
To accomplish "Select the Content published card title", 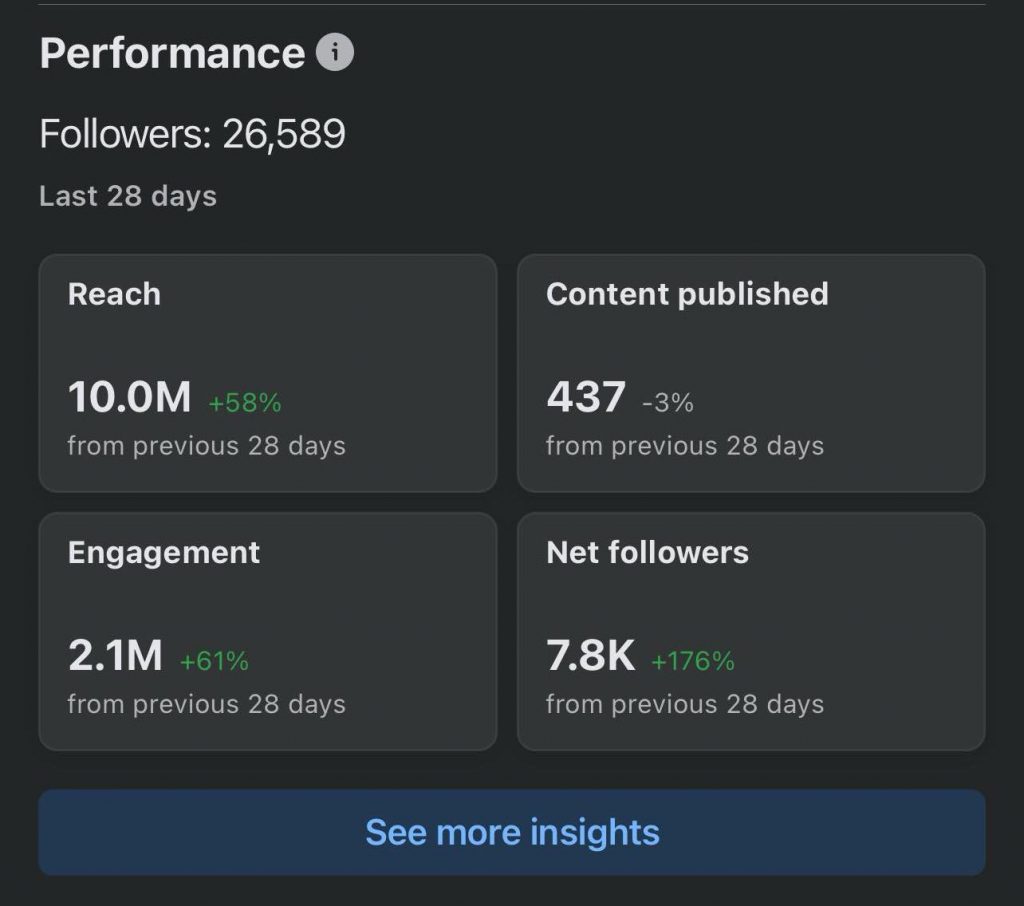I will tap(687, 294).
